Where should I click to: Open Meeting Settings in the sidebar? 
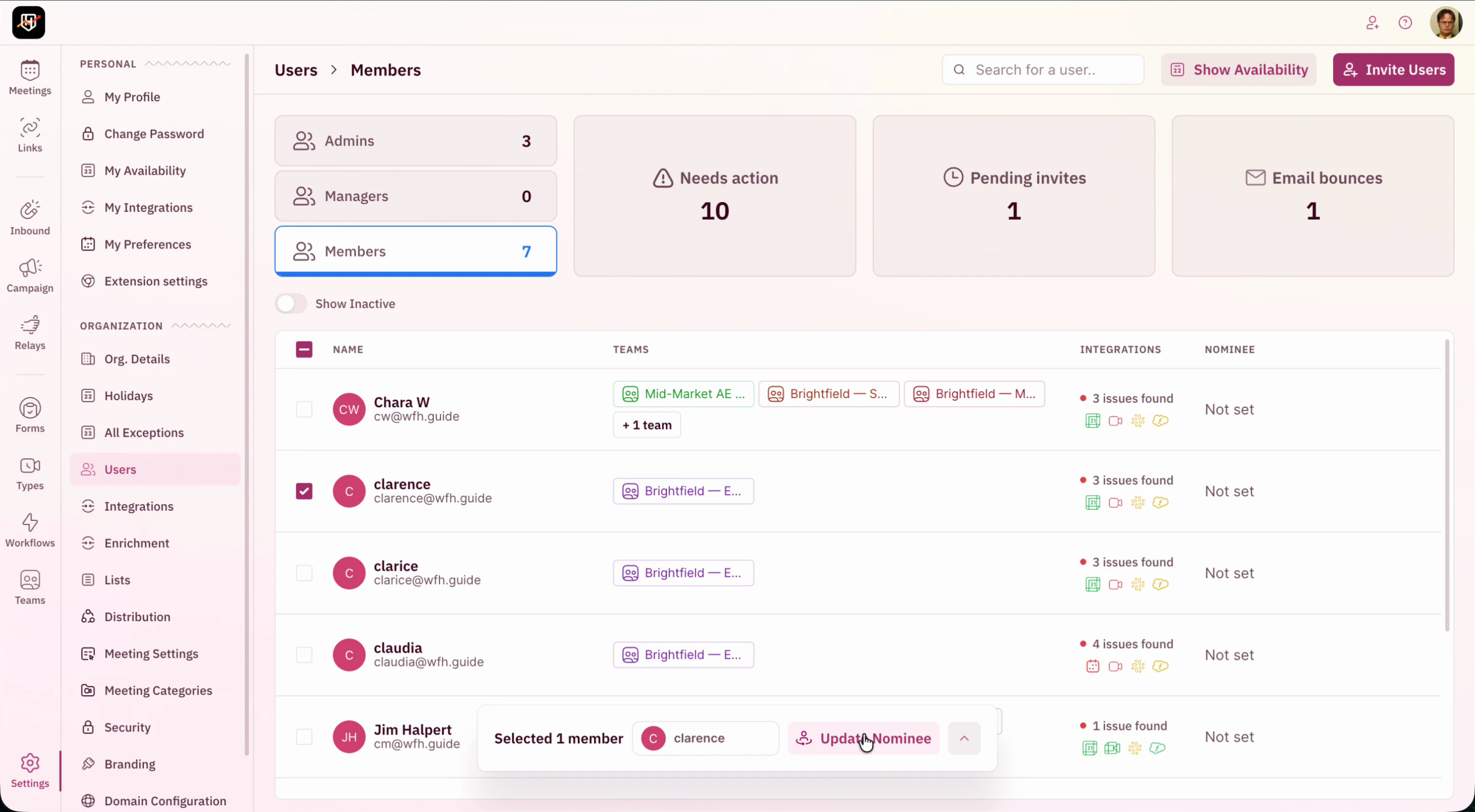click(151, 653)
